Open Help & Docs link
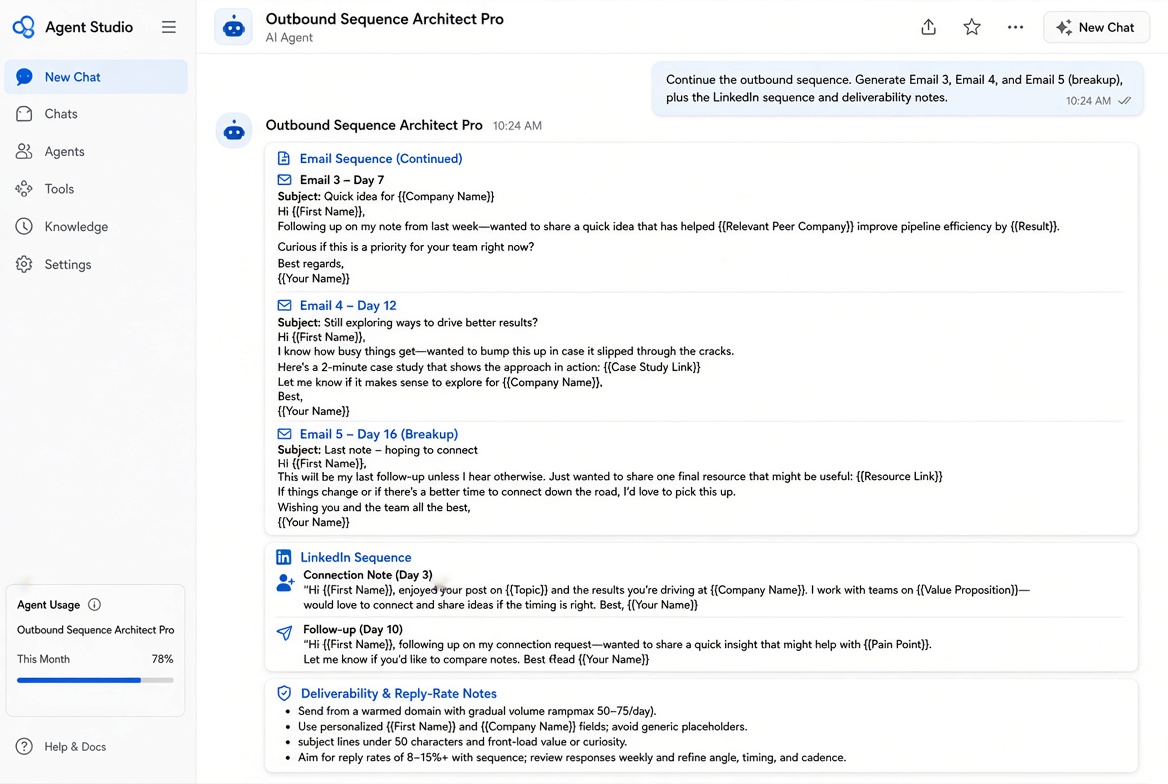Screen dimensions: 1168x784 click(75, 747)
